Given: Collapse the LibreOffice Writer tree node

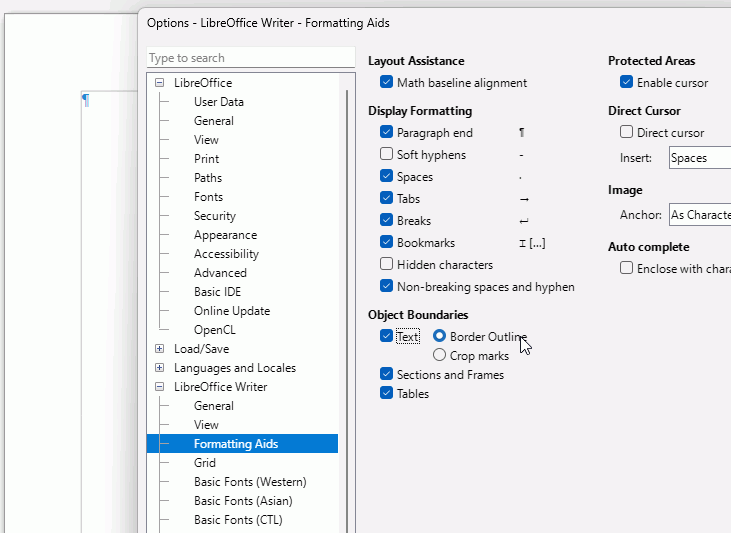Looking at the screenshot, I should pyautogui.click(x=160, y=387).
